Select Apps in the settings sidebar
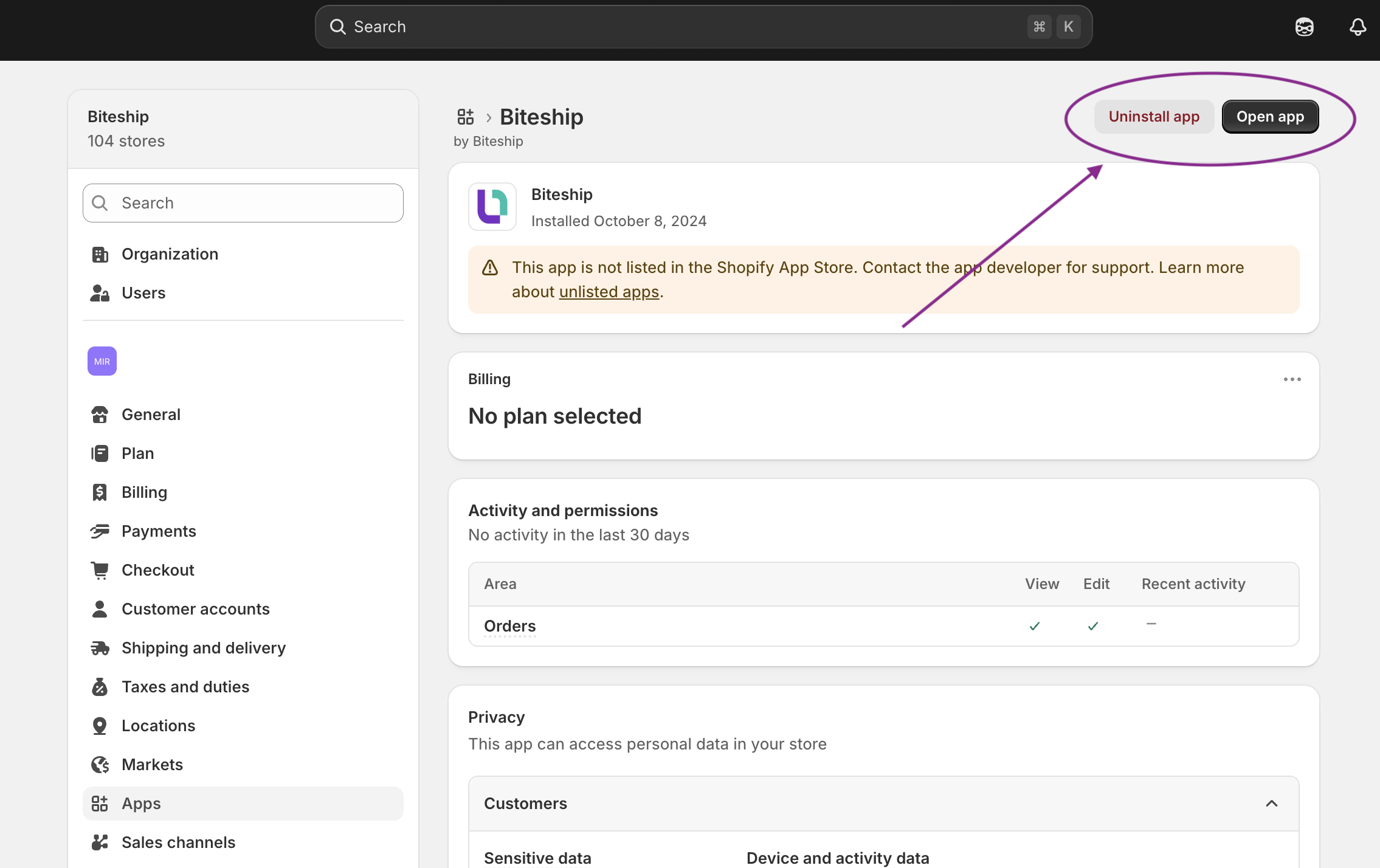 [243, 804]
